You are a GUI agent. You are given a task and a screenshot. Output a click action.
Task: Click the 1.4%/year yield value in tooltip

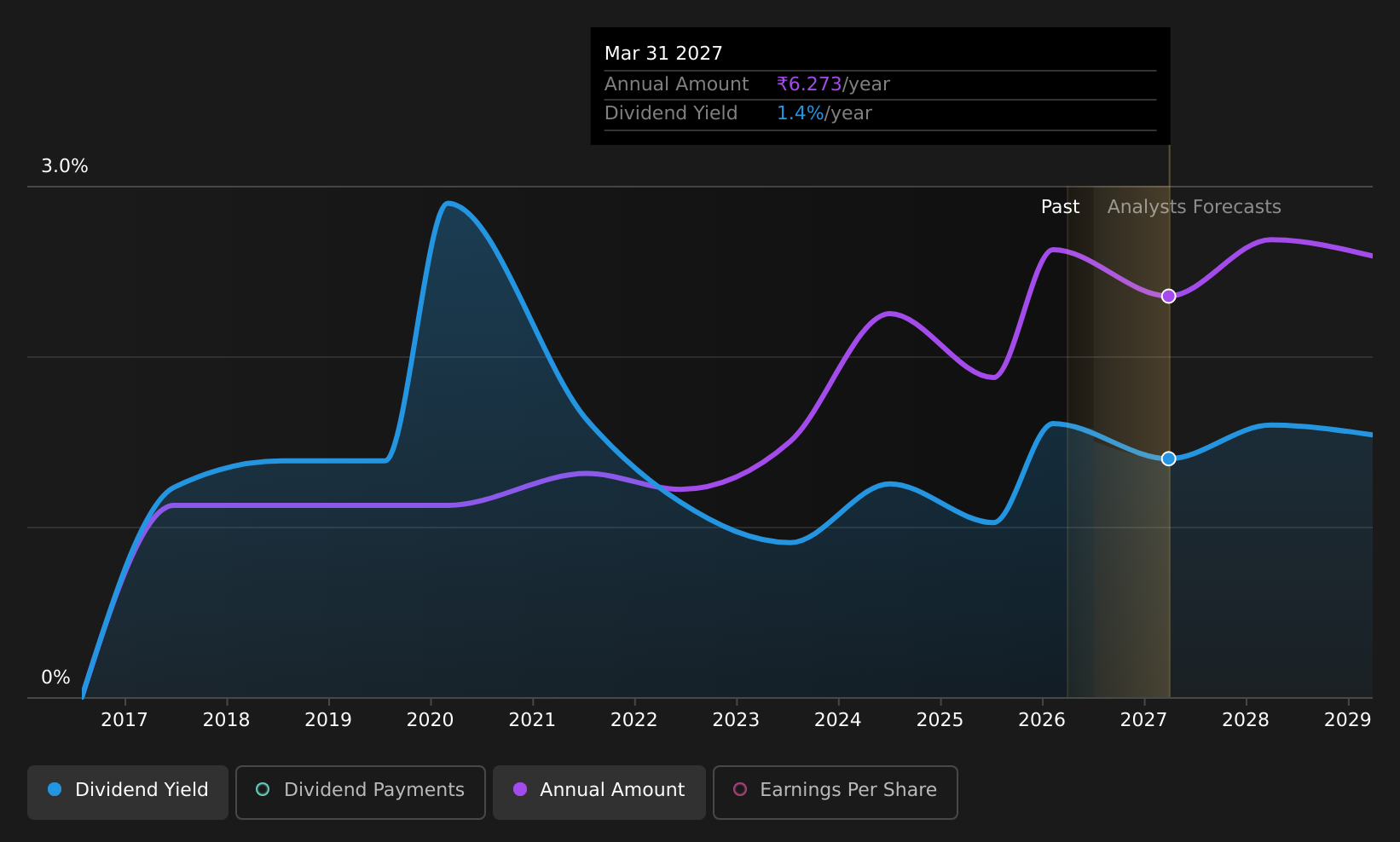(824, 113)
